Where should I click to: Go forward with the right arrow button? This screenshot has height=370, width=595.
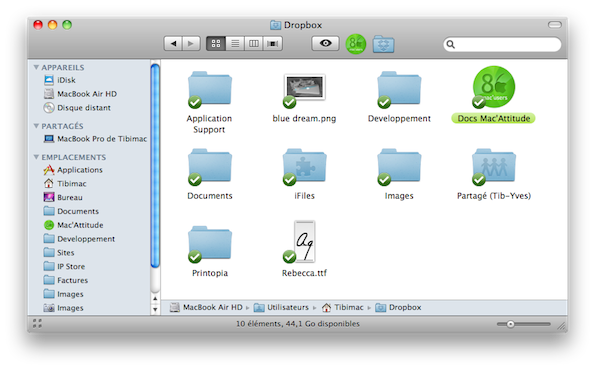191,44
